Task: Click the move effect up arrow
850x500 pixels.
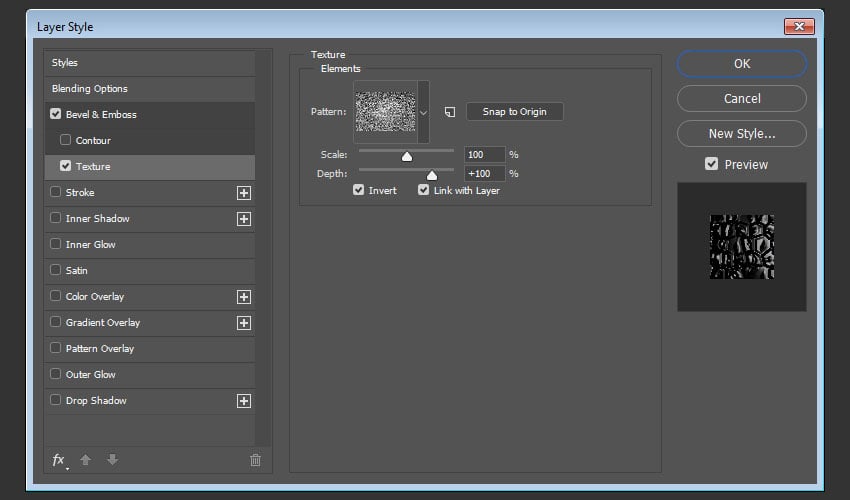Action: 86,460
